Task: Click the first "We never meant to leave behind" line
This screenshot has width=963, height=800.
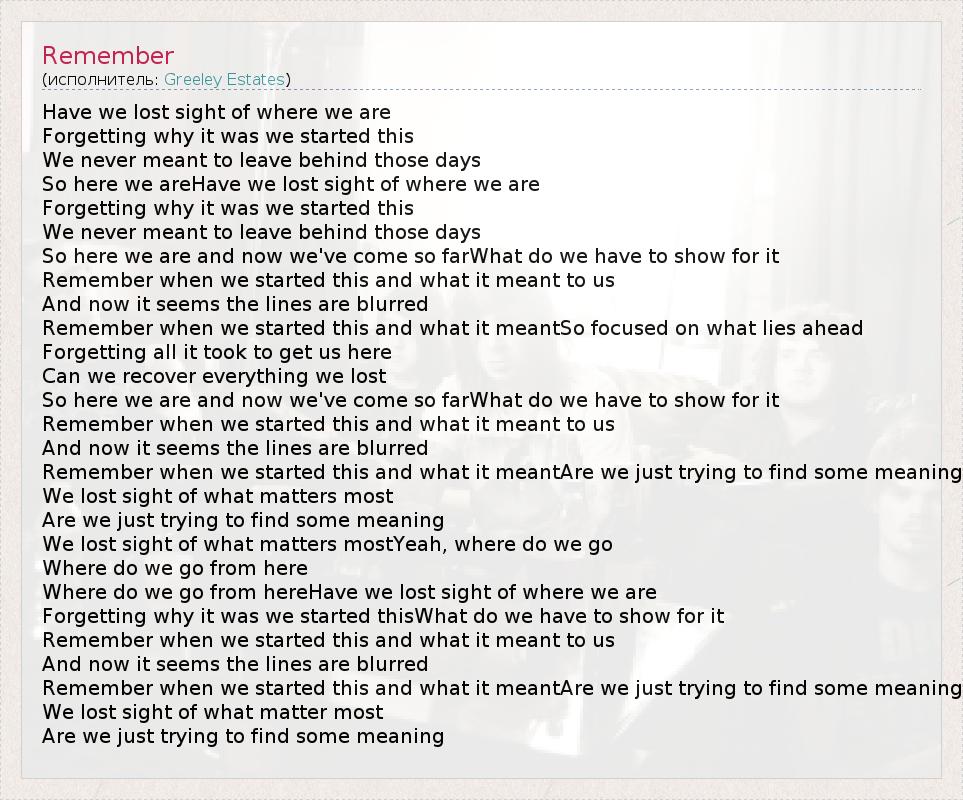Action: click(x=261, y=160)
